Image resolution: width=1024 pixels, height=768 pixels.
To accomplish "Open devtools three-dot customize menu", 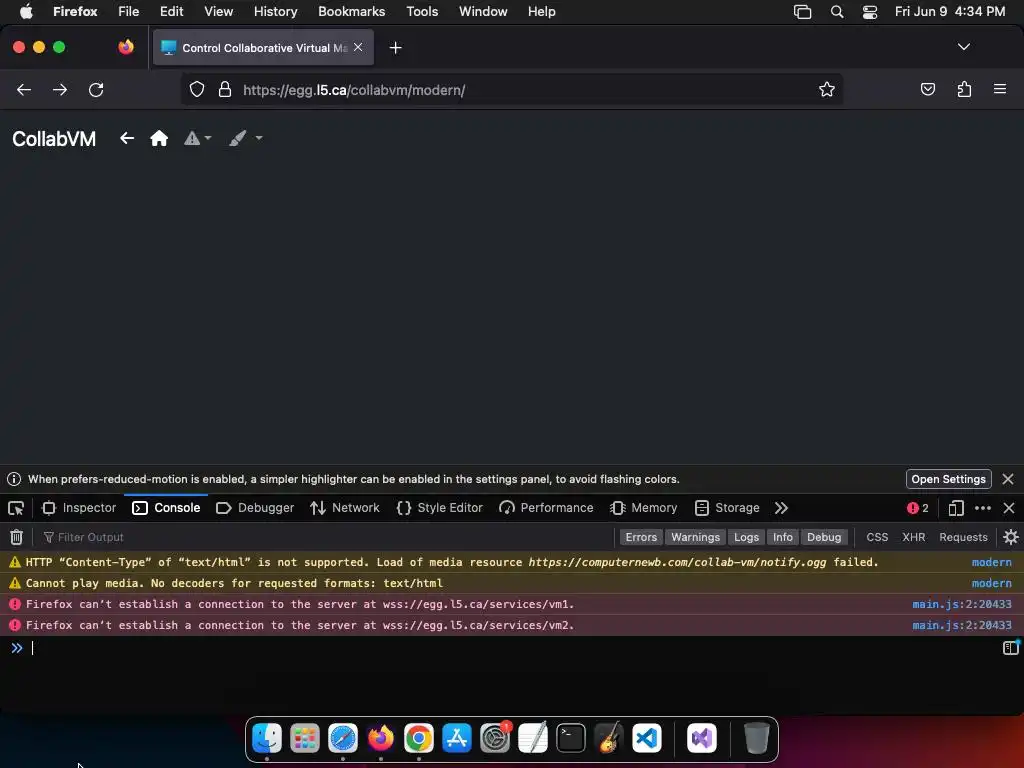I will (982, 507).
